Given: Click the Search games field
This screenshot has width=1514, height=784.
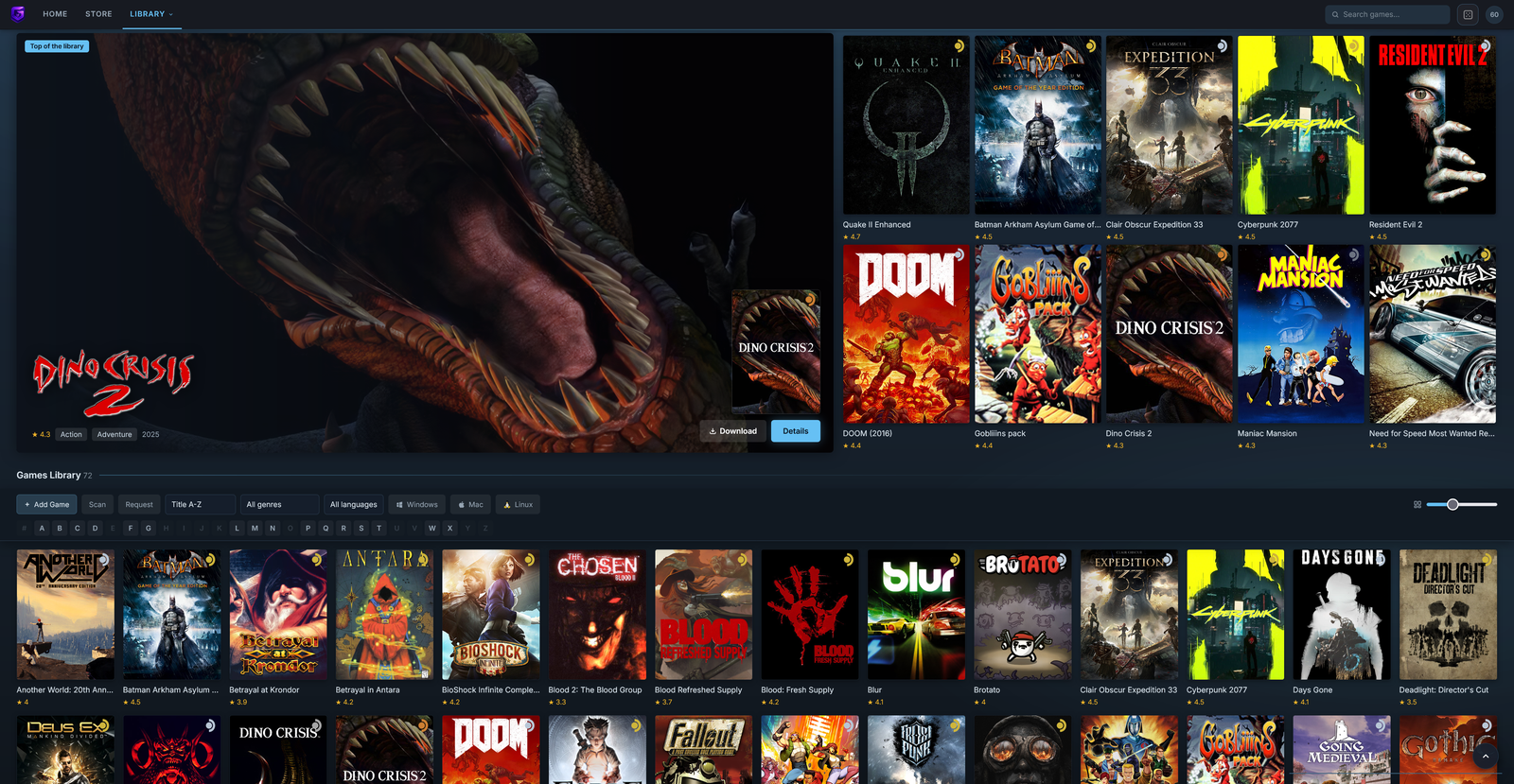Looking at the screenshot, I should 1387,14.
